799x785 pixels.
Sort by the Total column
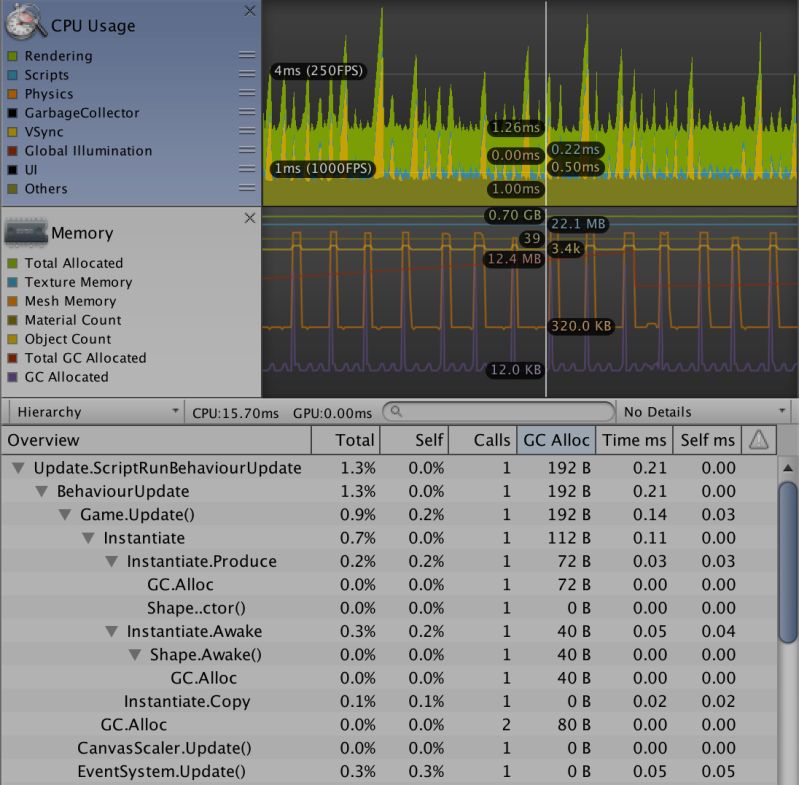[x=346, y=440]
